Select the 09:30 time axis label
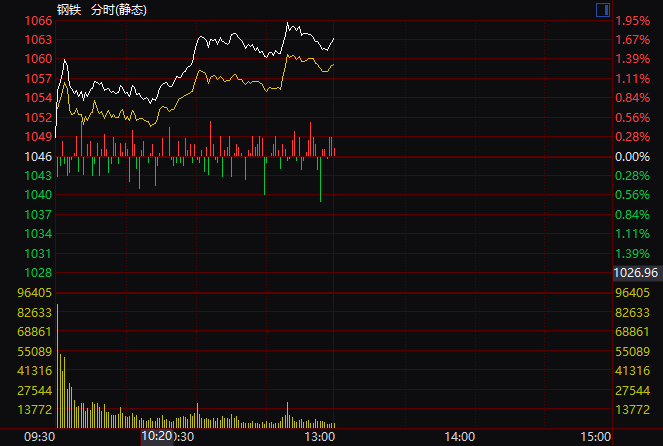The height and width of the screenshot is (446, 663). pyautogui.click(x=39, y=437)
